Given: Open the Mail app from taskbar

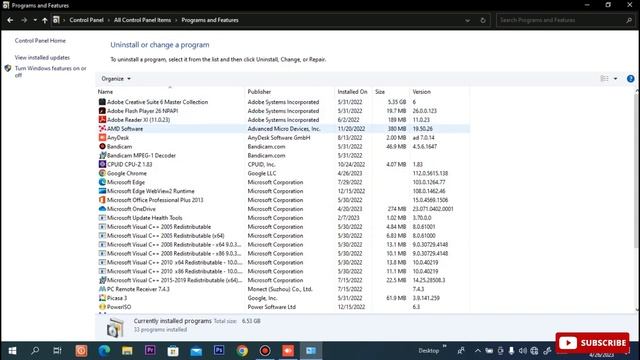Looking at the screenshot, I should coord(196,351).
